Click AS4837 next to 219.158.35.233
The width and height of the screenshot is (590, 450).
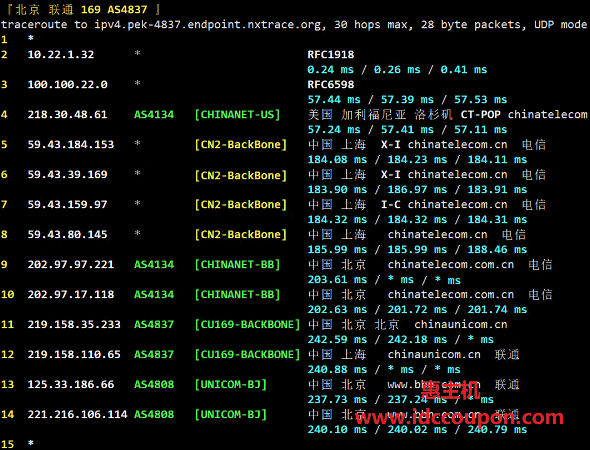pyautogui.click(x=154, y=324)
